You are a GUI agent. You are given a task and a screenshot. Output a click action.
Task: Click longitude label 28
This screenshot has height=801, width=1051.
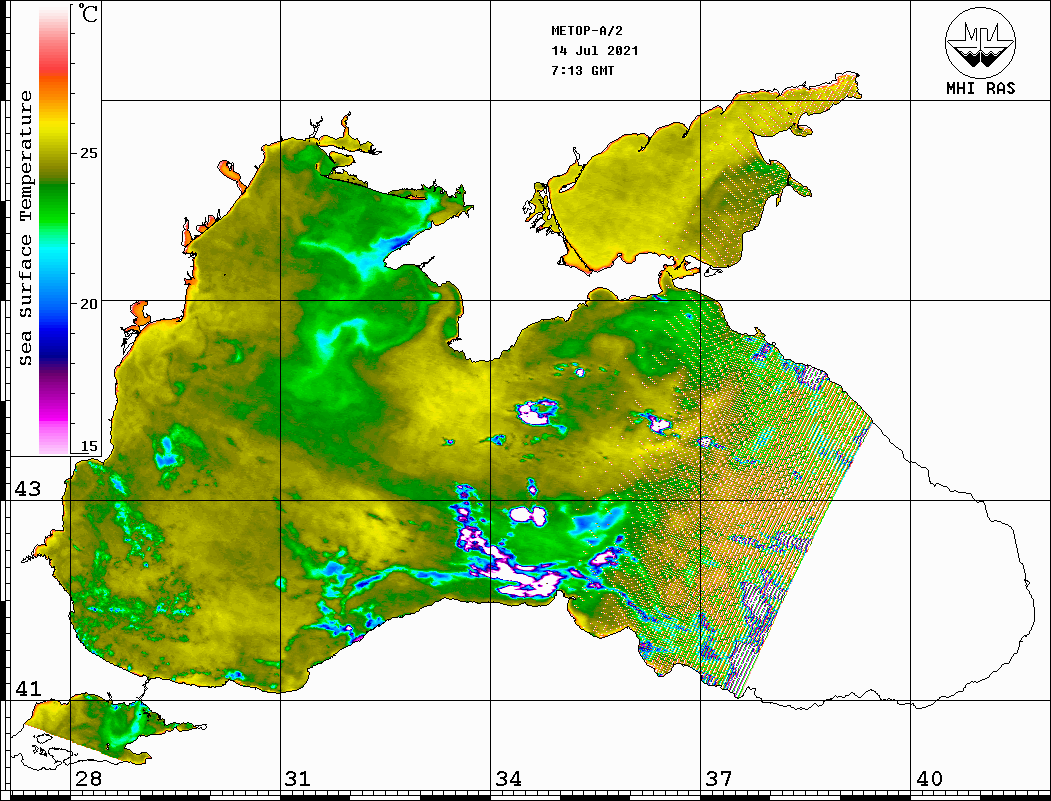pyautogui.click(x=88, y=779)
